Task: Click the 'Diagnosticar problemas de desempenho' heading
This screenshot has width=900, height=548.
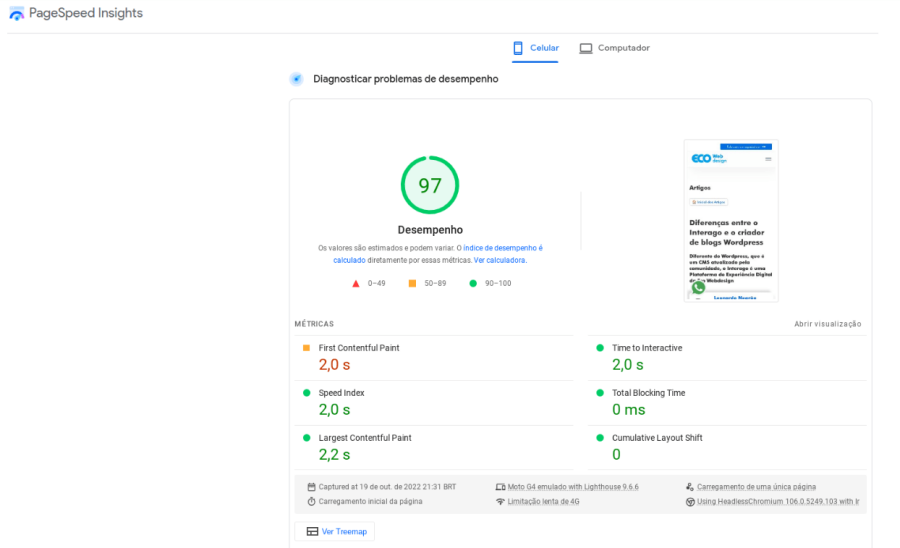Action: point(405,79)
